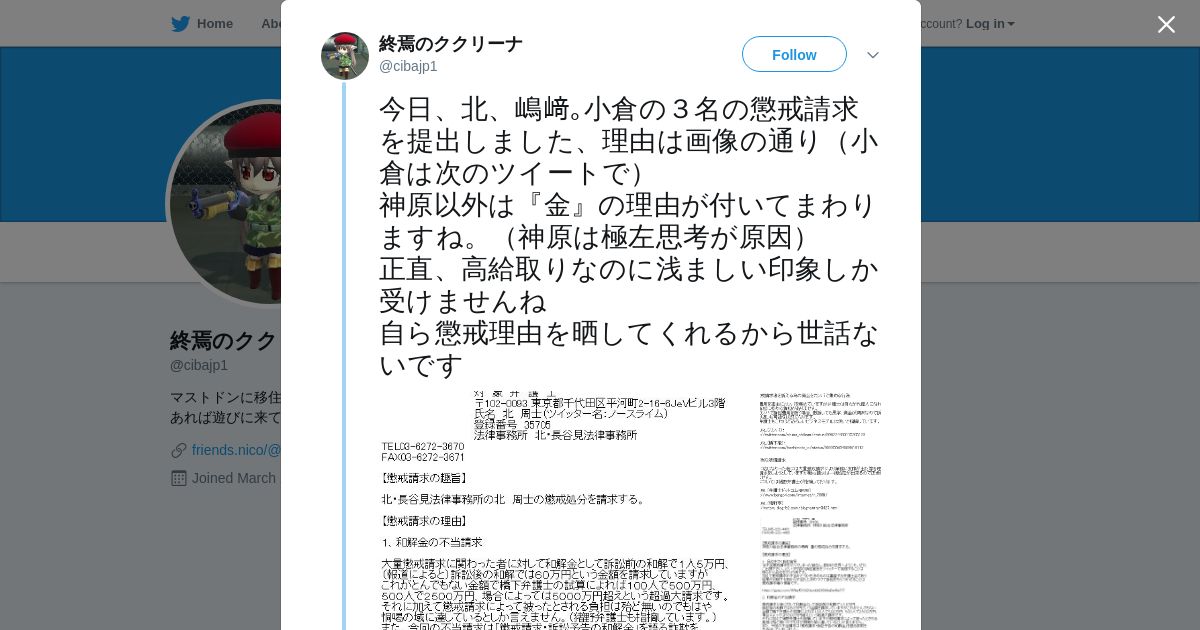
Task: Expand the tweet options chevron menu
Action: pos(873,55)
